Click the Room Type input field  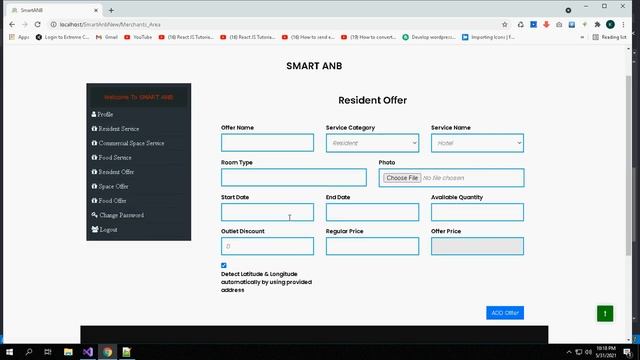pos(294,178)
